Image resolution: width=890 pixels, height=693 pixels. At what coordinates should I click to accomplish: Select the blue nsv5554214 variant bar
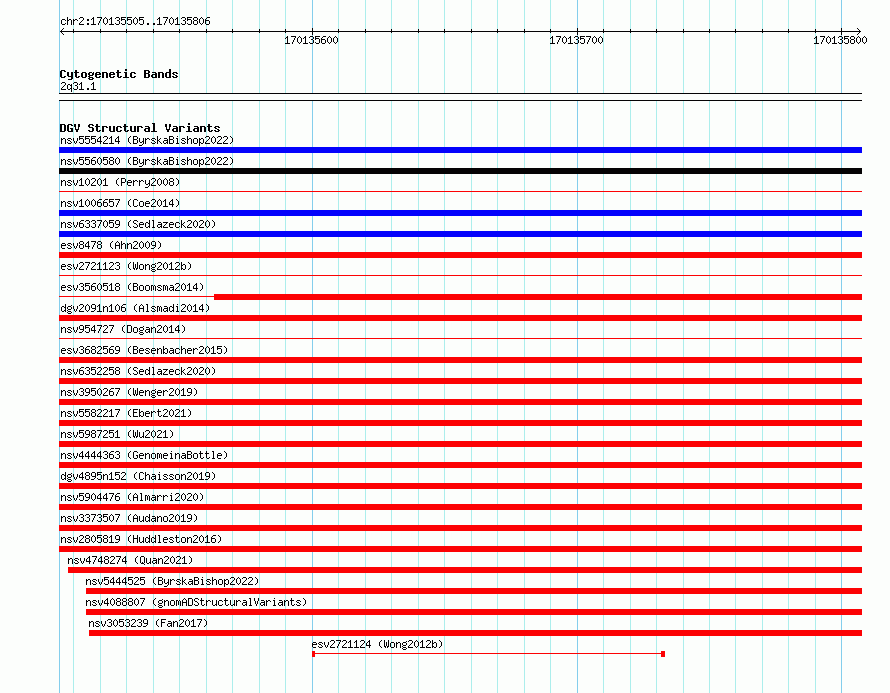click(x=460, y=150)
